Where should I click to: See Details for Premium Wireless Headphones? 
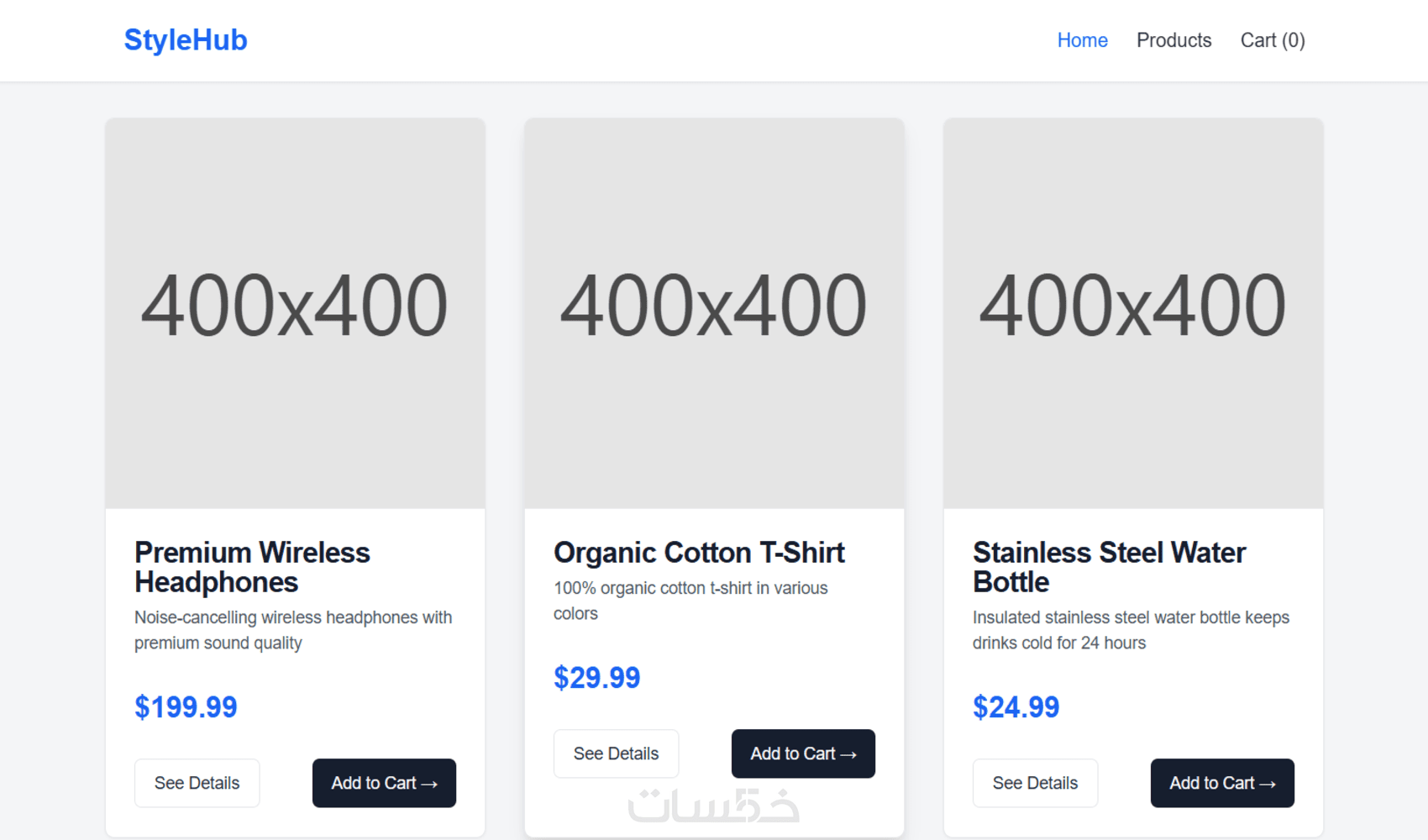coord(197,783)
